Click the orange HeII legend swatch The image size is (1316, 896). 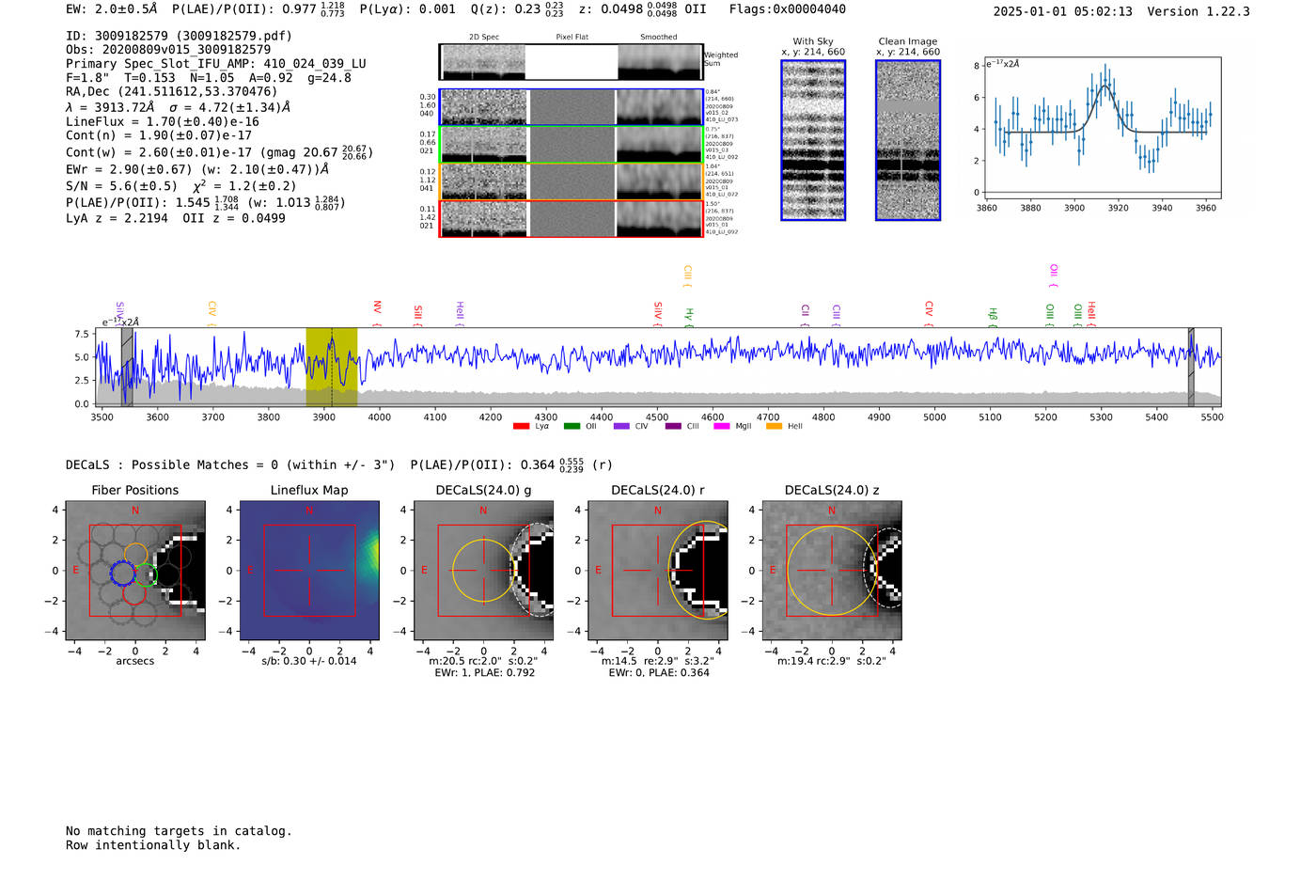click(x=775, y=426)
